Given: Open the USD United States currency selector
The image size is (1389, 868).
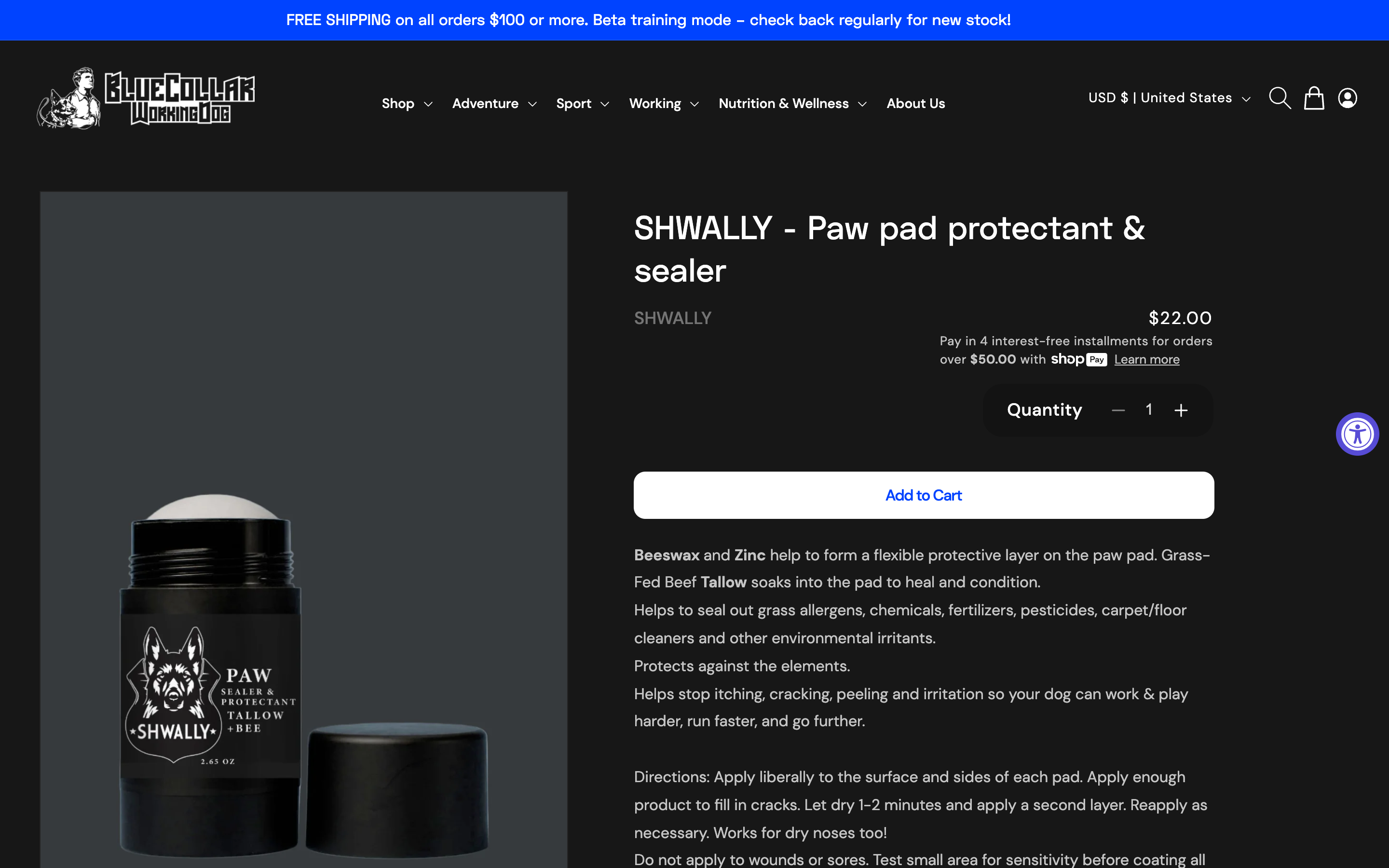Looking at the screenshot, I should coord(1169,98).
